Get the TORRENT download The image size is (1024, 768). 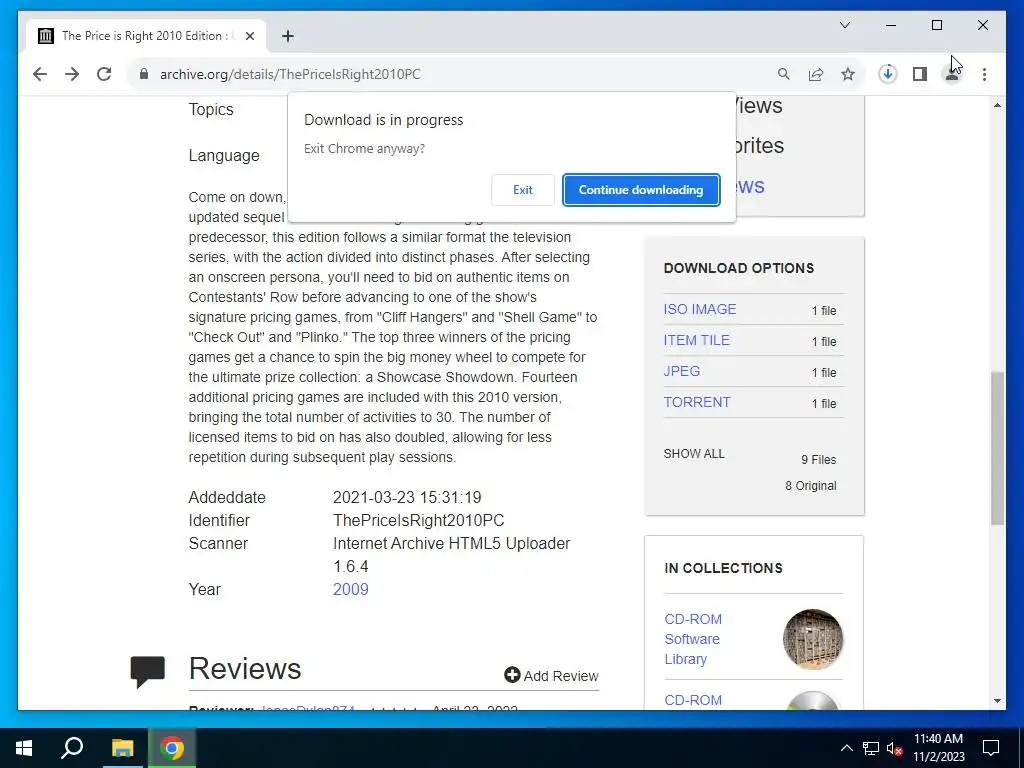[x=697, y=402]
